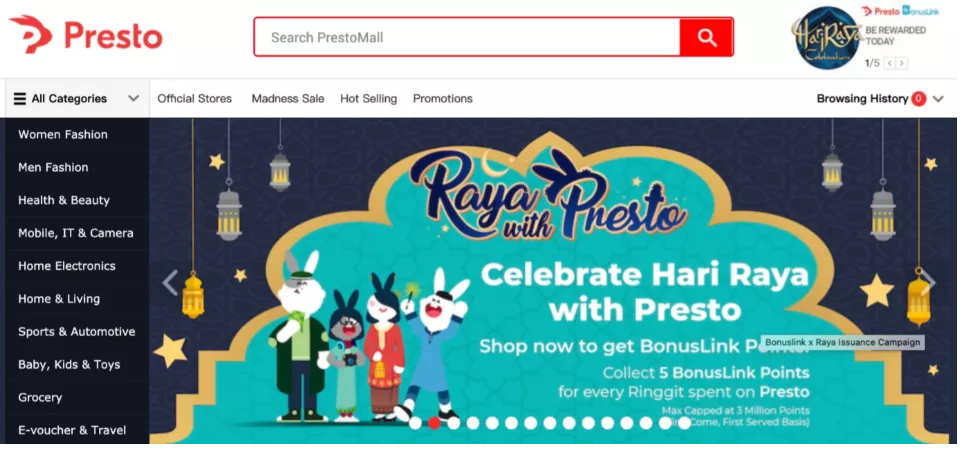The height and width of the screenshot is (454, 969).
Task: Open the Madness Sale menu item
Action: click(288, 99)
